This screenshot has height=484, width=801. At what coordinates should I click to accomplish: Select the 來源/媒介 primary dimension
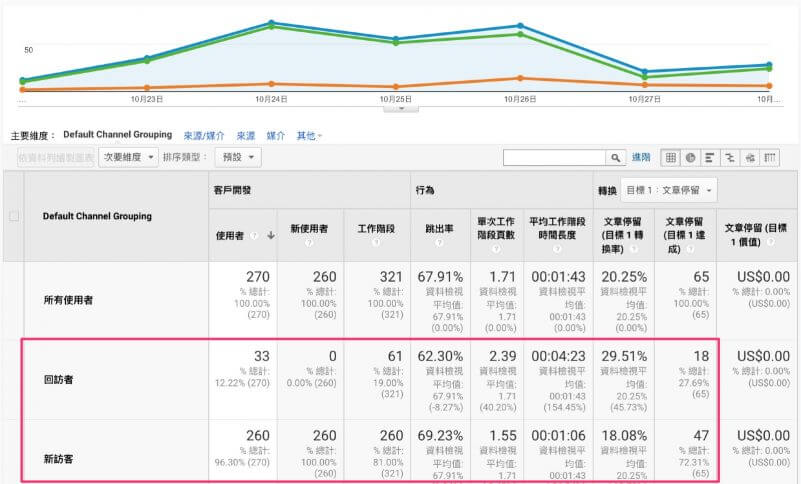[x=204, y=135]
